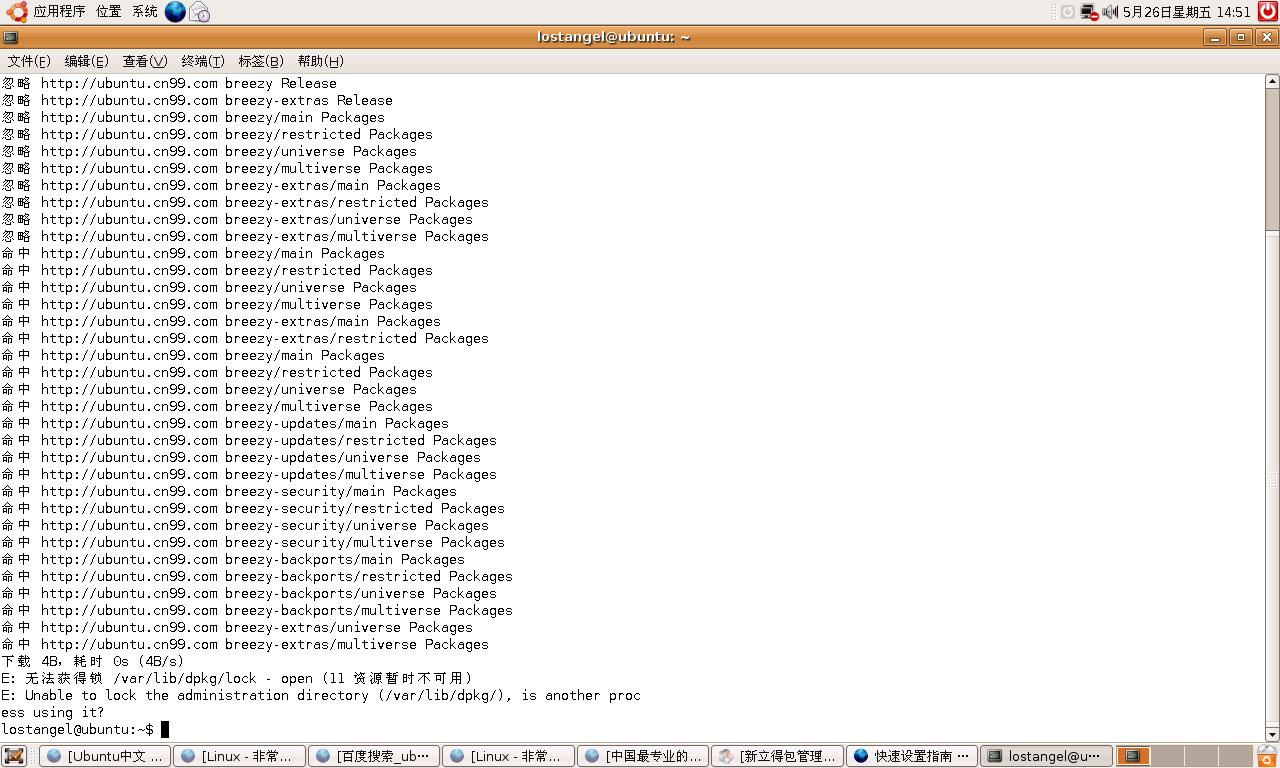Image resolution: width=1280 pixels, height=768 pixels.
Task: Maximize the terminal window
Action: tap(1241, 37)
